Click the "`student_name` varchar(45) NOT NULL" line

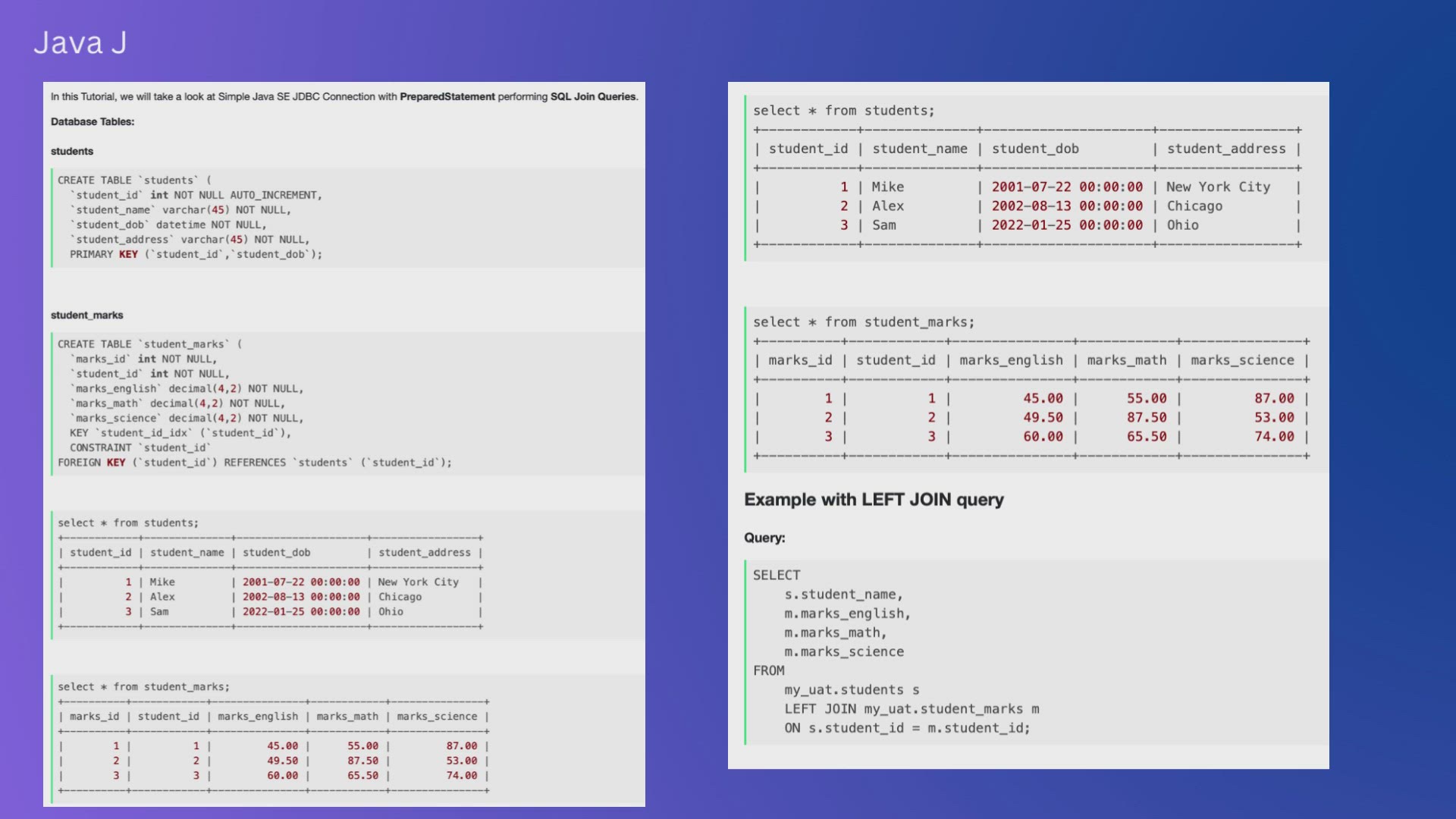coord(180,210)
